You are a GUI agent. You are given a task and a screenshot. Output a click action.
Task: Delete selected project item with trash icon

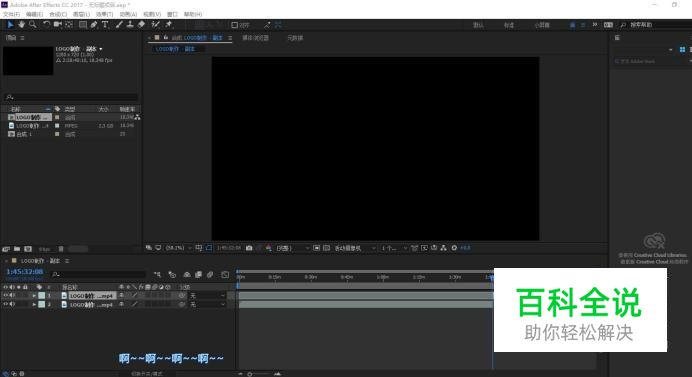point(61,249)
